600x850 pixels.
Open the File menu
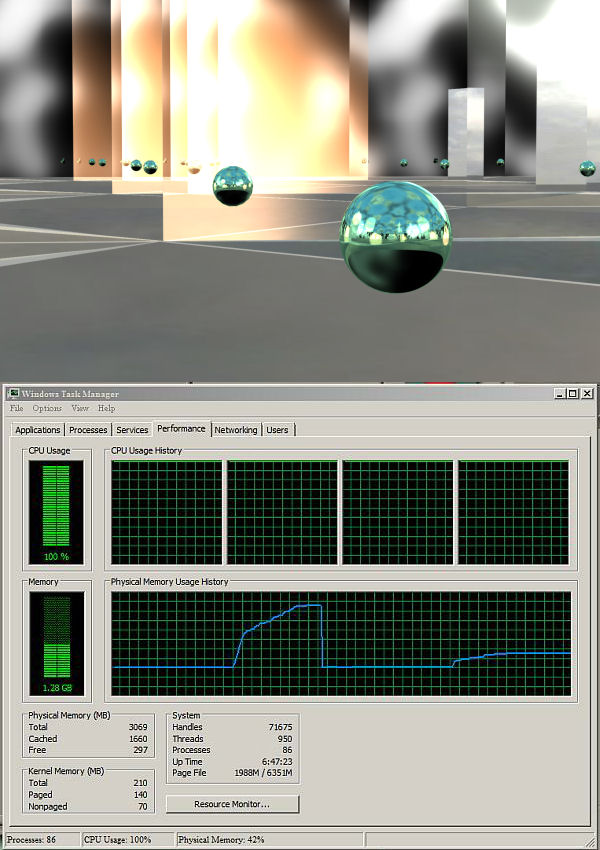[x=17, y=408]
